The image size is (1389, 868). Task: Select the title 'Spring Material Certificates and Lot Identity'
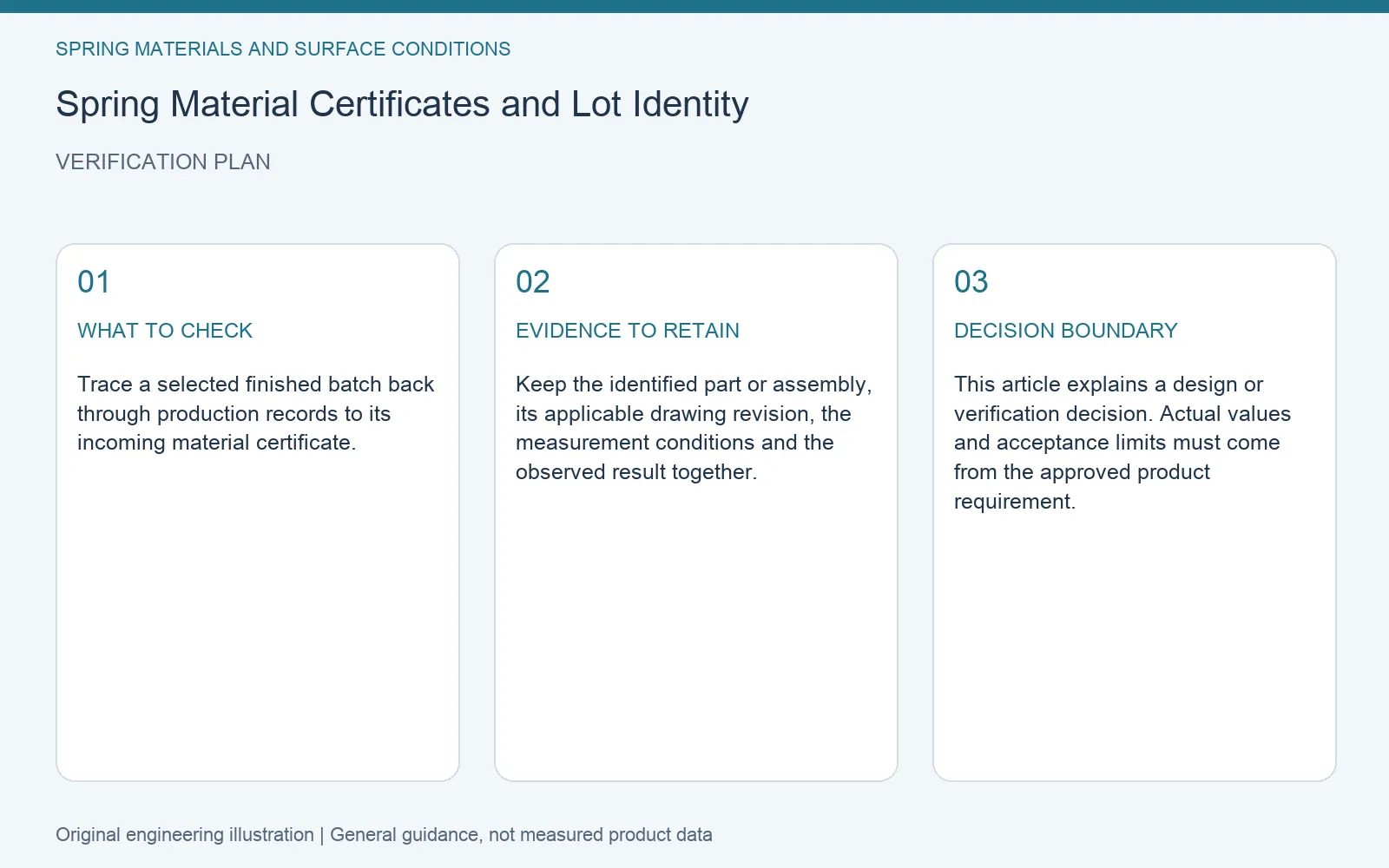click(x=402, y=104)
